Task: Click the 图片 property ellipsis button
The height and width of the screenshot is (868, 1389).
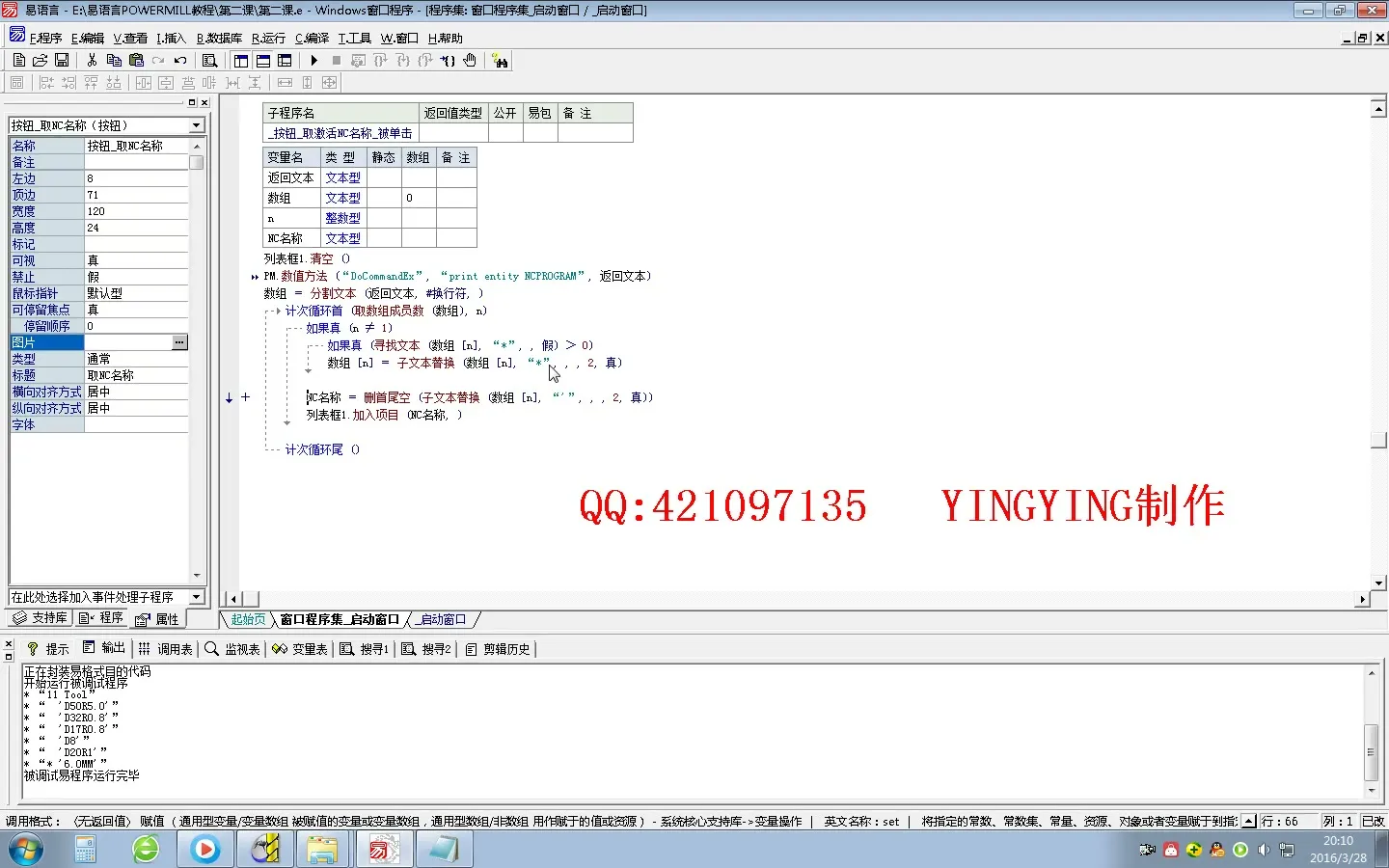Action: click(179, 342)
